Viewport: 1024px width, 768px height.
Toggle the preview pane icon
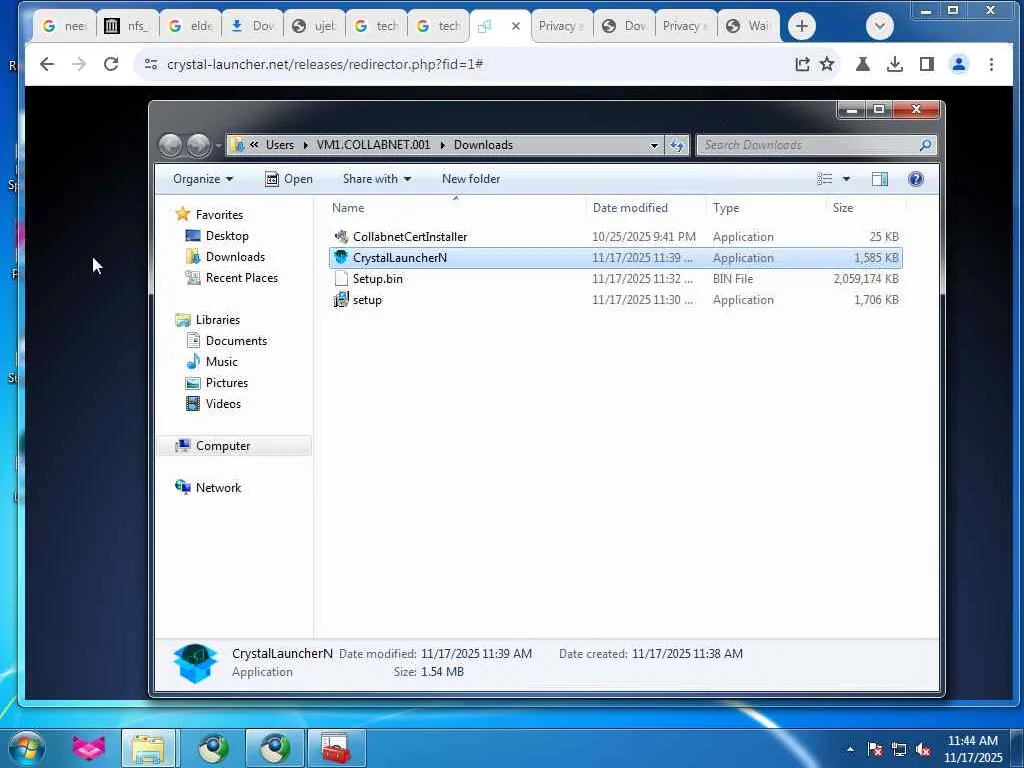click(x=880, y=179)
